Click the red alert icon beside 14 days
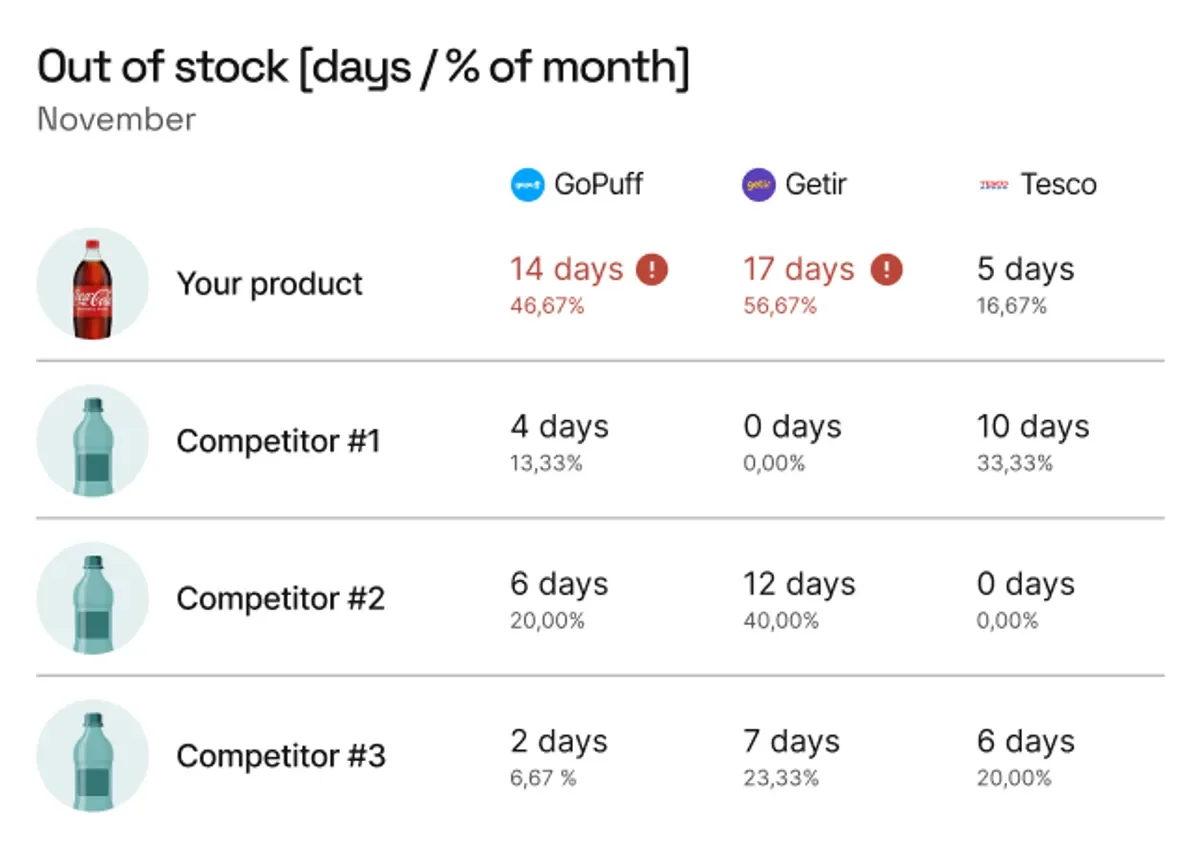This screenshot has height=848, width=1200. [x=652, y=269]
